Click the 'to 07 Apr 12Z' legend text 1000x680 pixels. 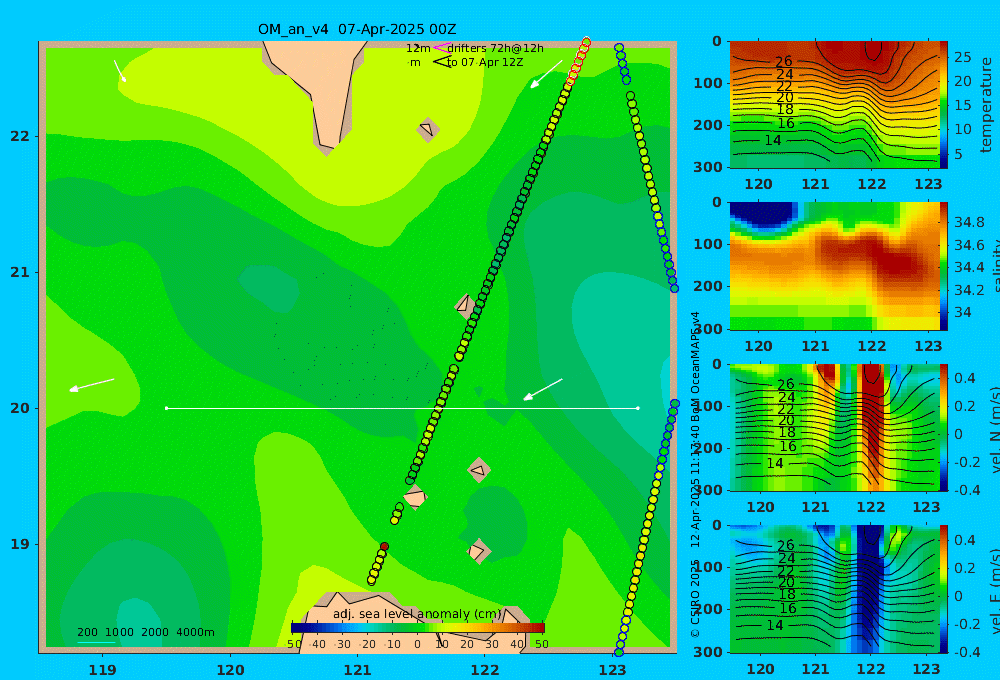[x=485, y=63]
